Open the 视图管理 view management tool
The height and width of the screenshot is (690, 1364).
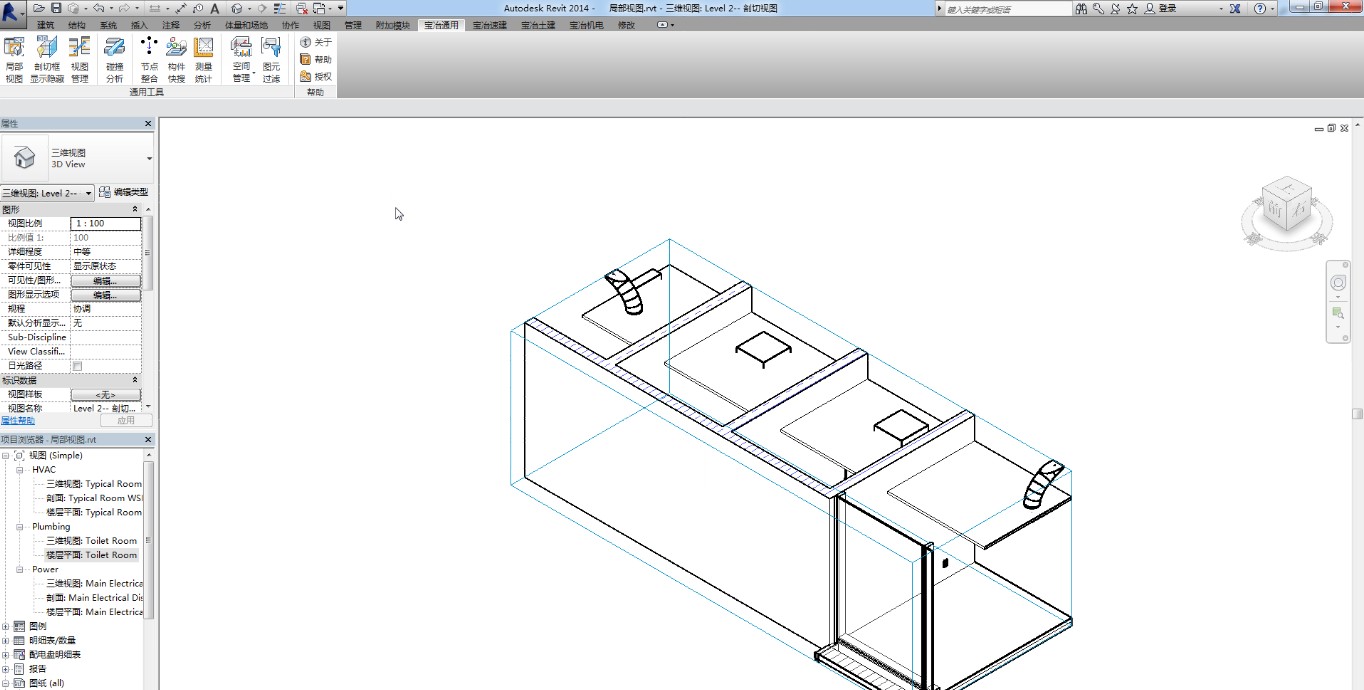pos(80,59)
